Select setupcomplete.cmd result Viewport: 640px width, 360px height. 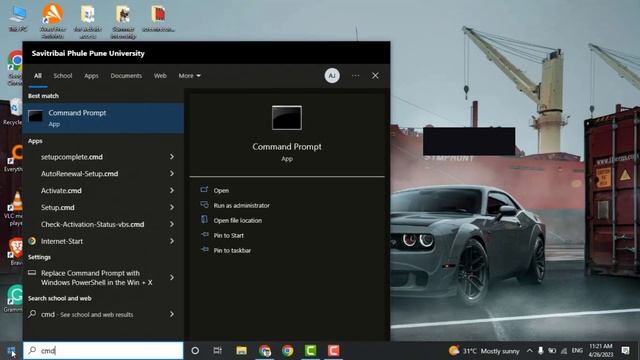tap(72, 157)
